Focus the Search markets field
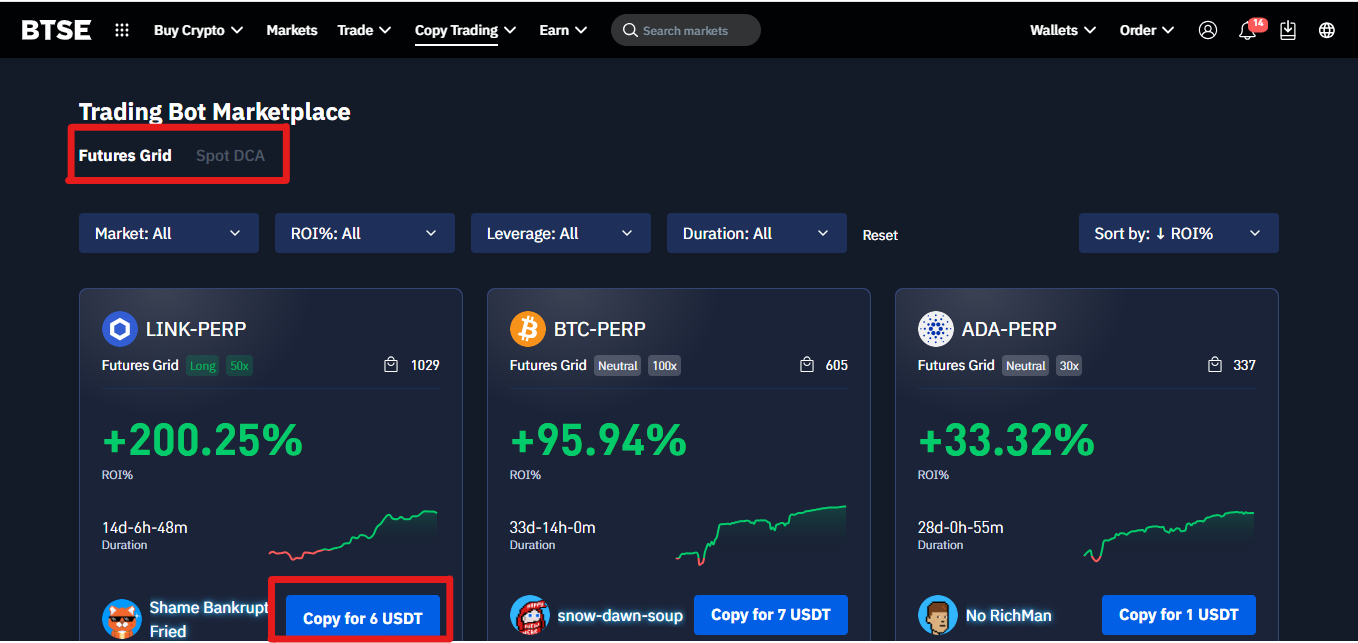The image size is (1358, 643). (686, 30)
